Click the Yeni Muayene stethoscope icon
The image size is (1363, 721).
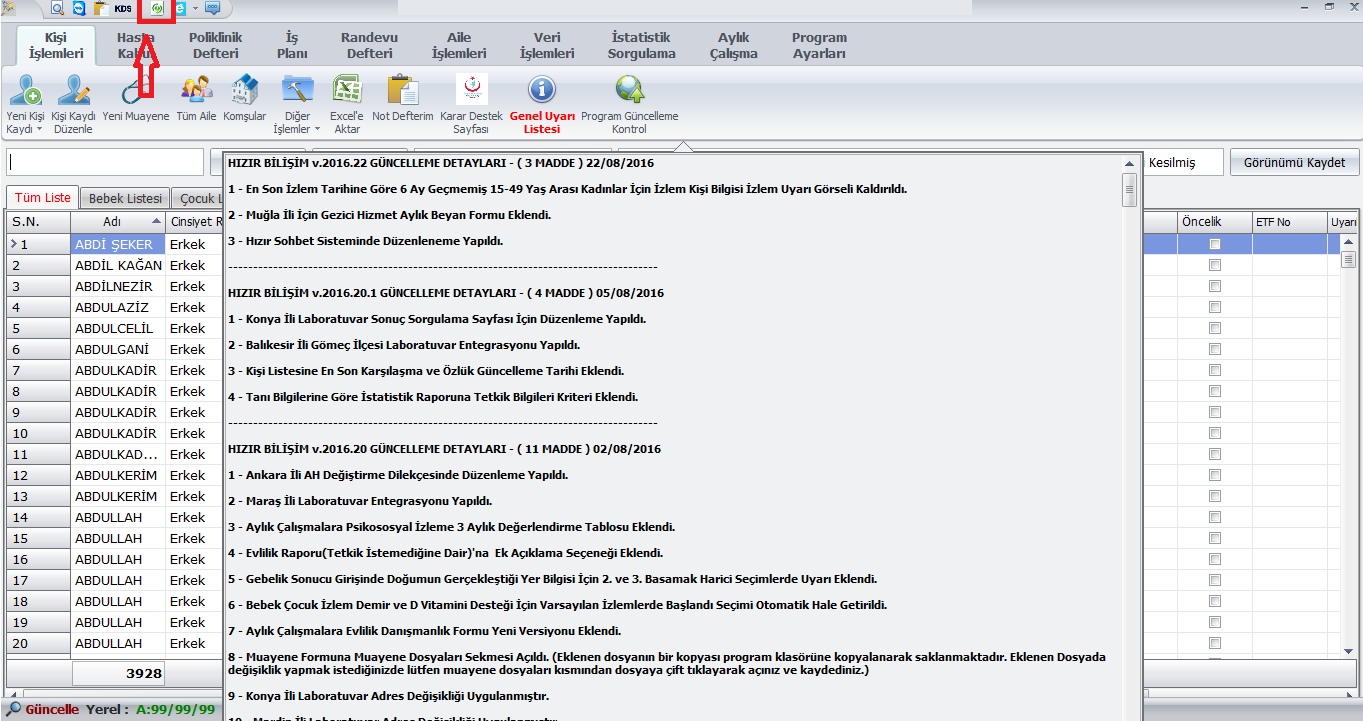click(135, 92)
